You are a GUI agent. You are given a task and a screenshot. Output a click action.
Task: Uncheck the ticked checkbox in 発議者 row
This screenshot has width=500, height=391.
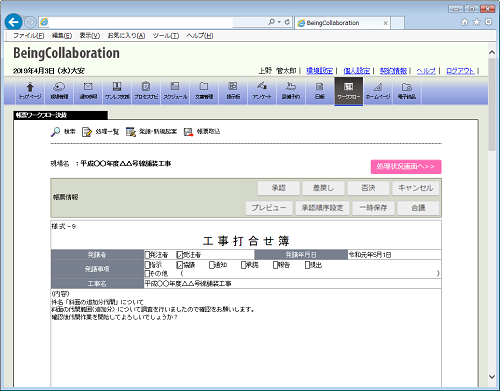pos(180,255)
